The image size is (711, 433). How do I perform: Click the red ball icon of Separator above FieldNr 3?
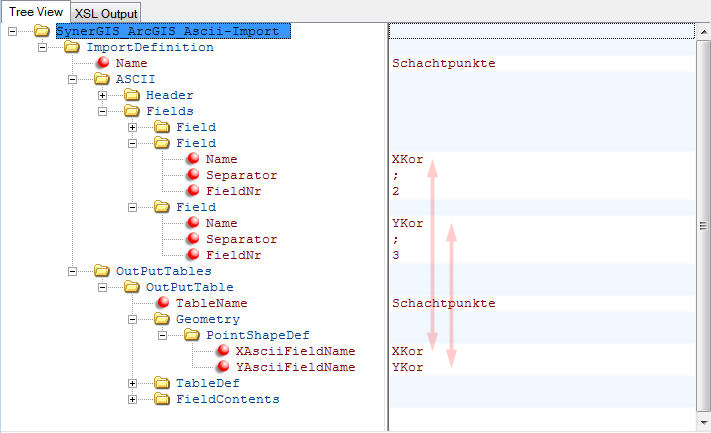click(x=193, y=238)
